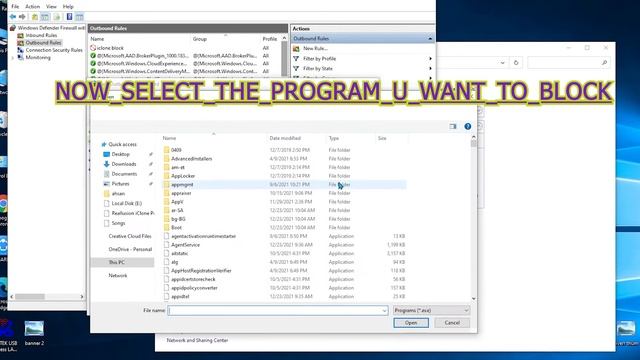Click the AppLocker folder icon

coord(167,176)
